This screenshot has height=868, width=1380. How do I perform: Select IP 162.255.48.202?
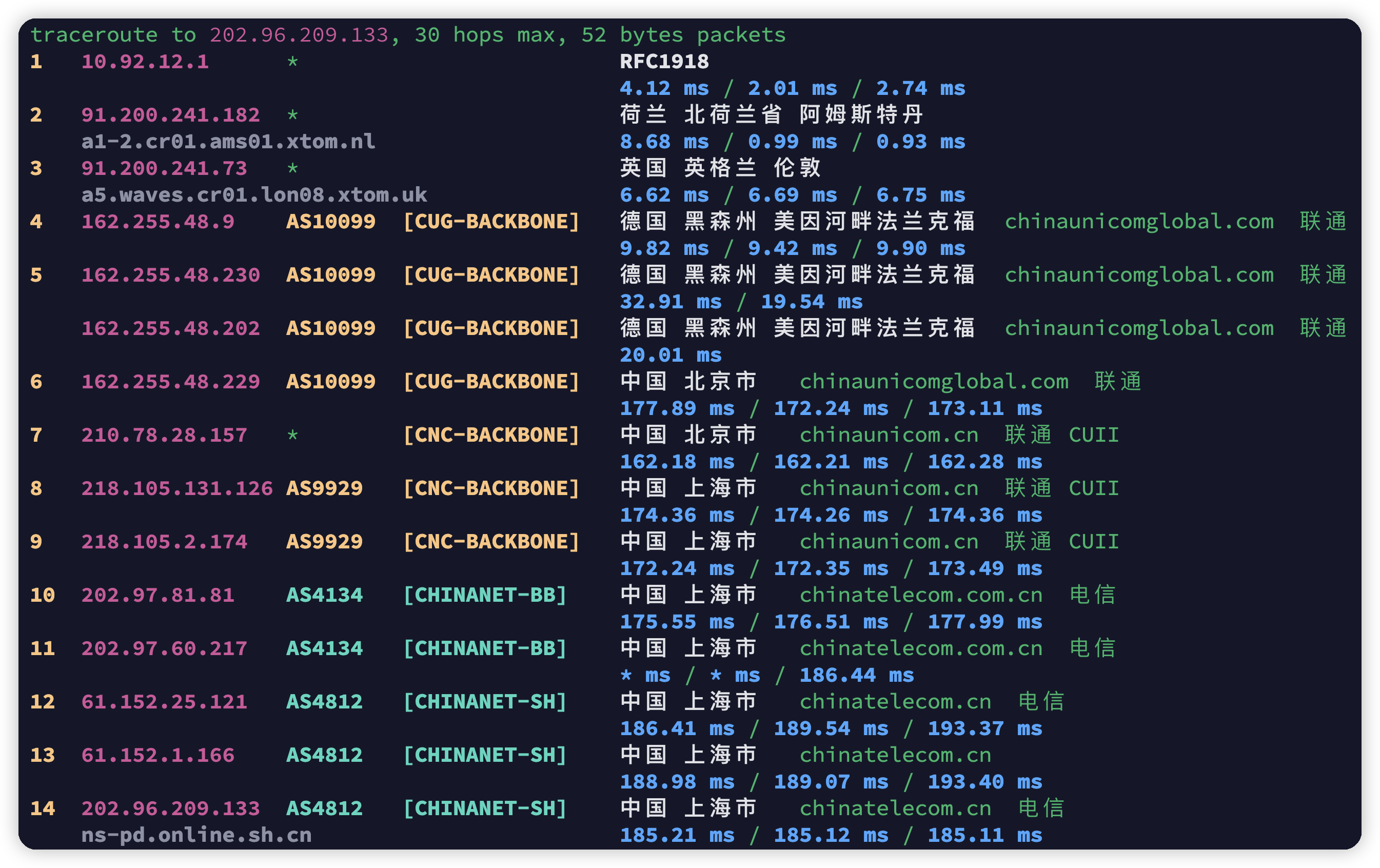tap(171, 328)
